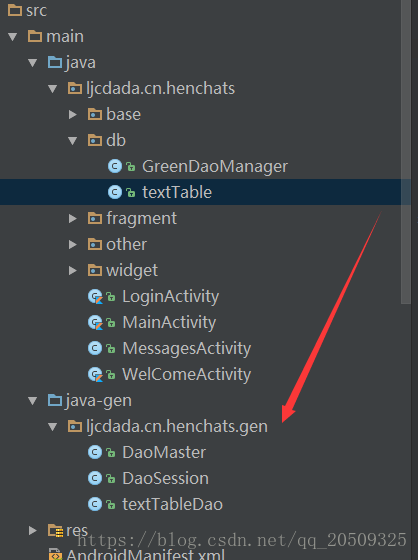Collapse the java-gen folder arrow
Image resolution: width=418 pixels, height=560 pixels.
click(33, 401)
